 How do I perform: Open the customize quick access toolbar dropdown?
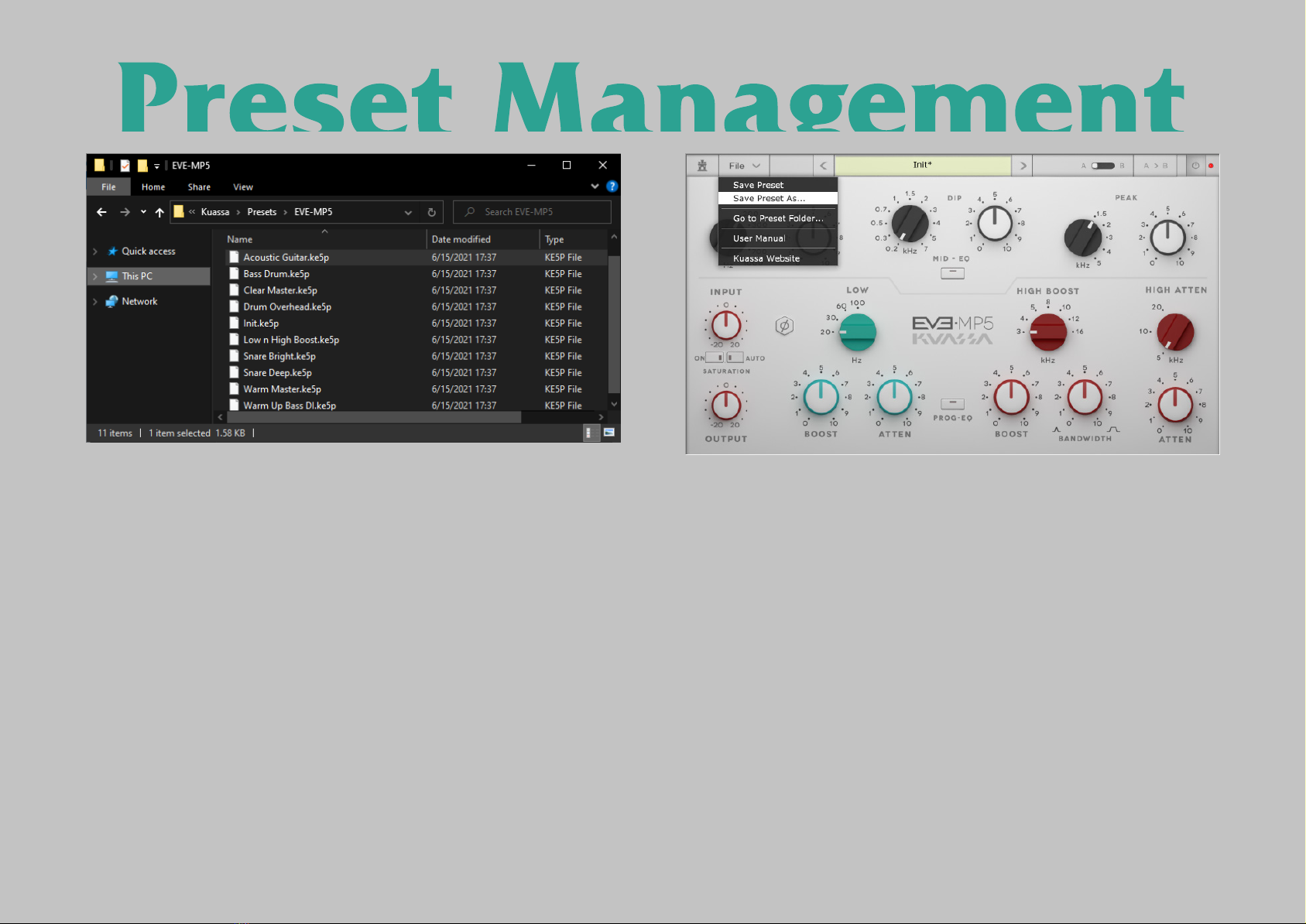(156, 166)
